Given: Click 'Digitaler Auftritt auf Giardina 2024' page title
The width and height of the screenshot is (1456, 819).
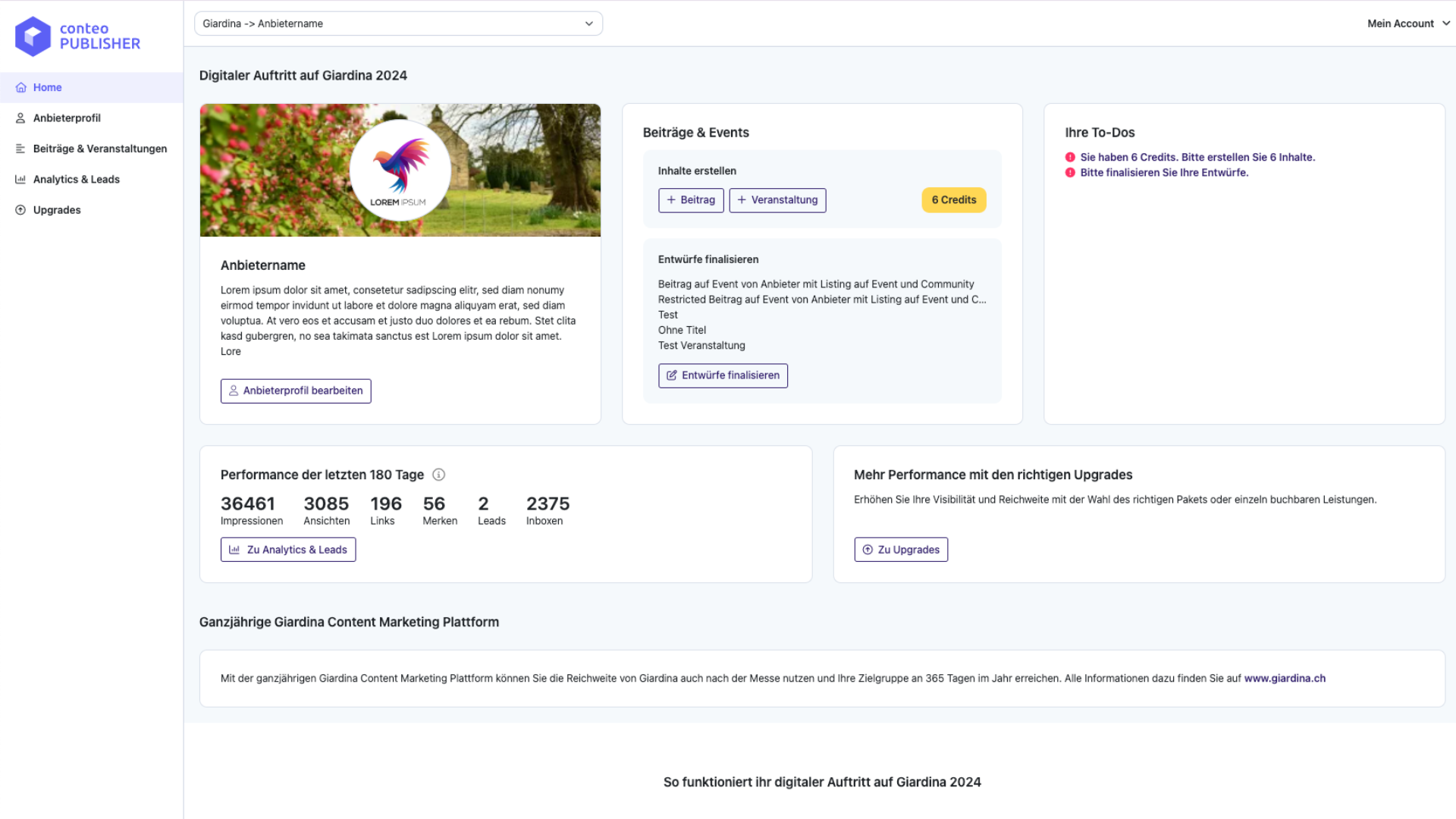Looking at the screenshot, I should click(x=303, y=76).
